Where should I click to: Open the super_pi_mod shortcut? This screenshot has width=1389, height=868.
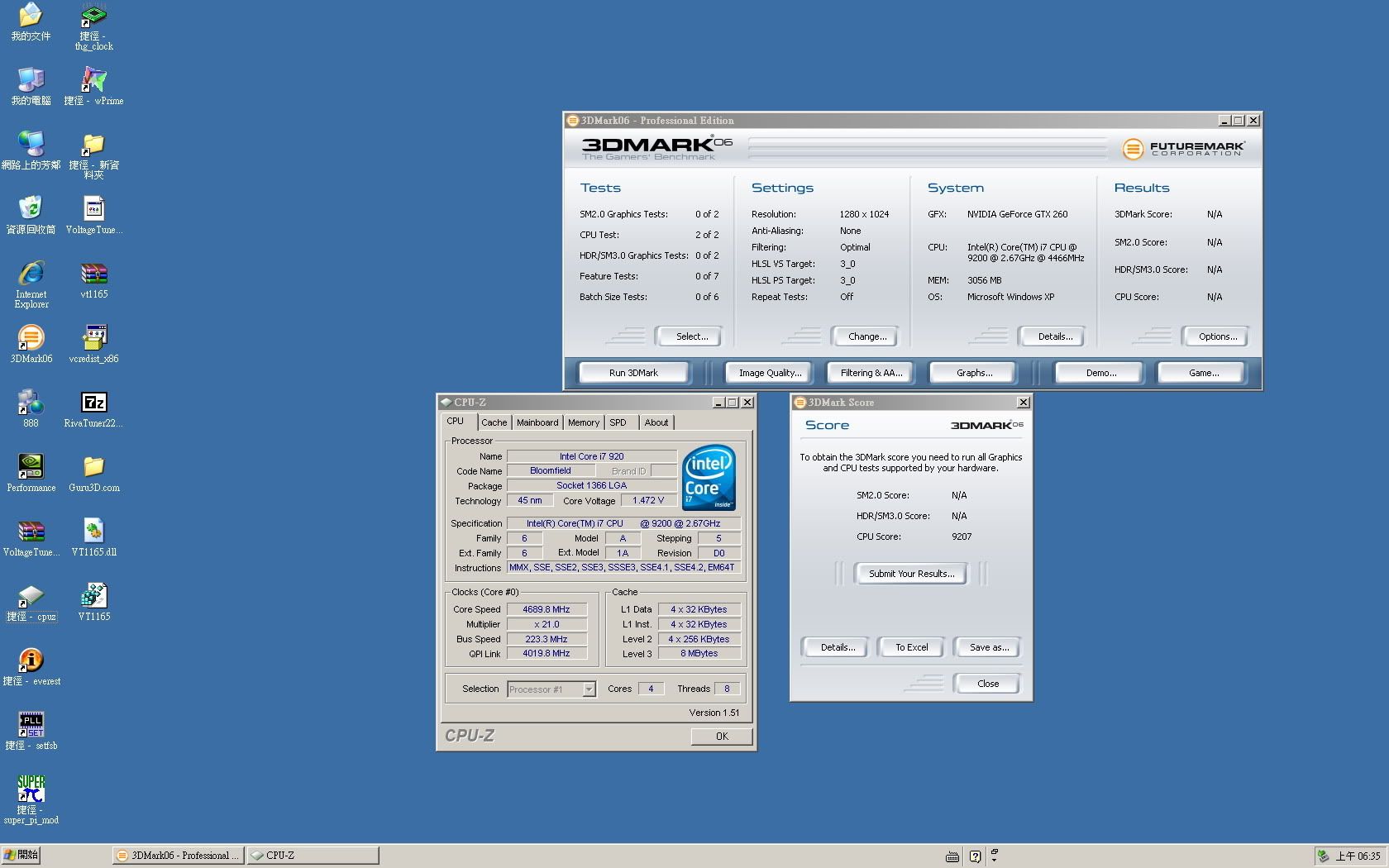point(31,789)
